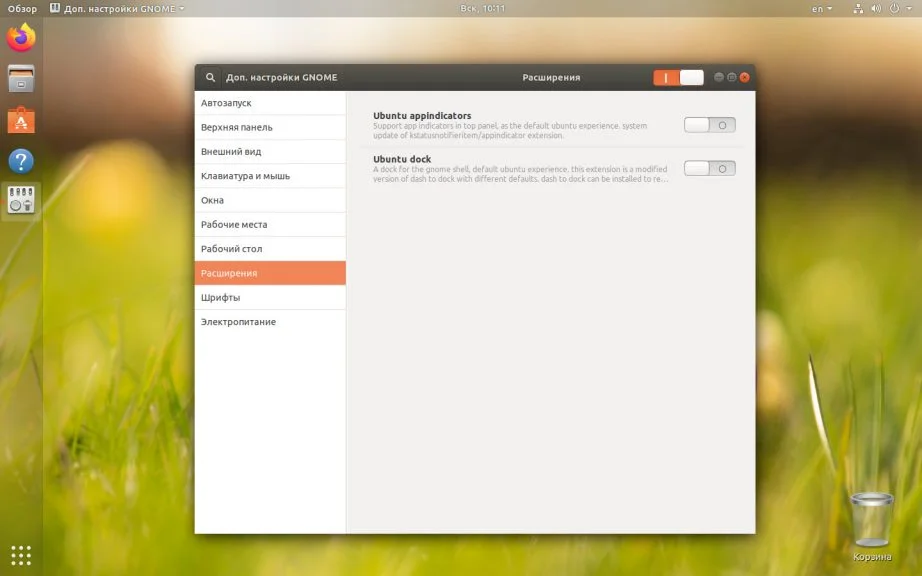Open the Корзина trash desktop icon

click(871, 526)
